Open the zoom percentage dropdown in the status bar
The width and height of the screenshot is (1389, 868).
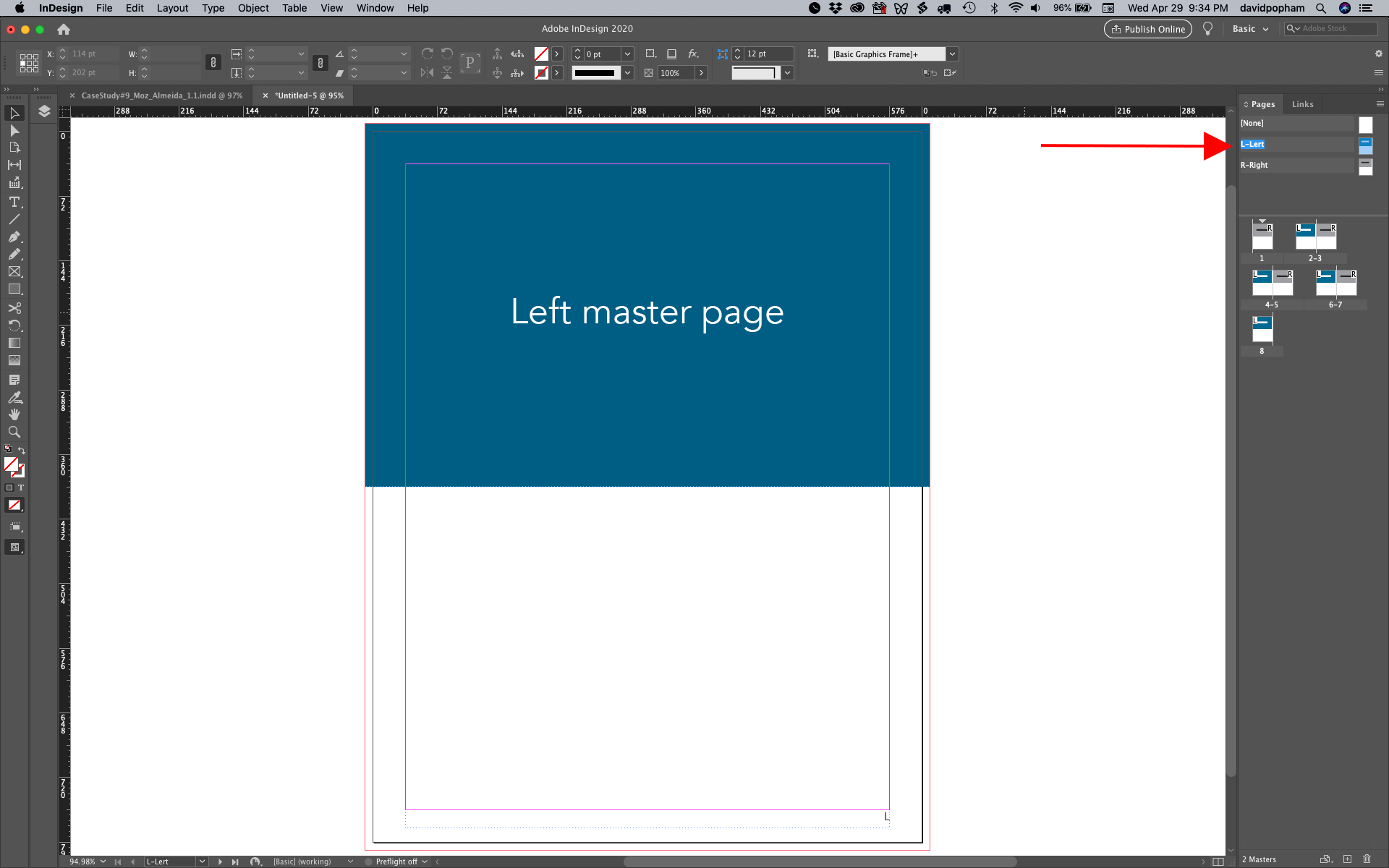103,861
